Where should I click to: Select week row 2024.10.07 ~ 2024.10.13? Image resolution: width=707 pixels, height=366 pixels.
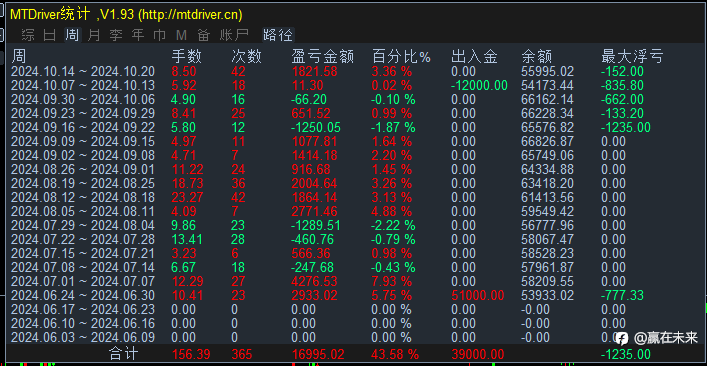354,85
